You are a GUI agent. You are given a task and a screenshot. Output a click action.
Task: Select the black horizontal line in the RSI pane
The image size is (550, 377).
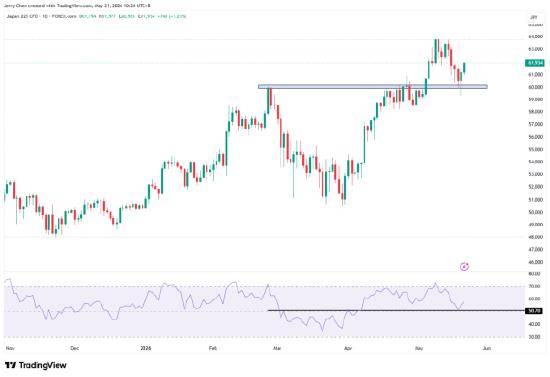396,310
